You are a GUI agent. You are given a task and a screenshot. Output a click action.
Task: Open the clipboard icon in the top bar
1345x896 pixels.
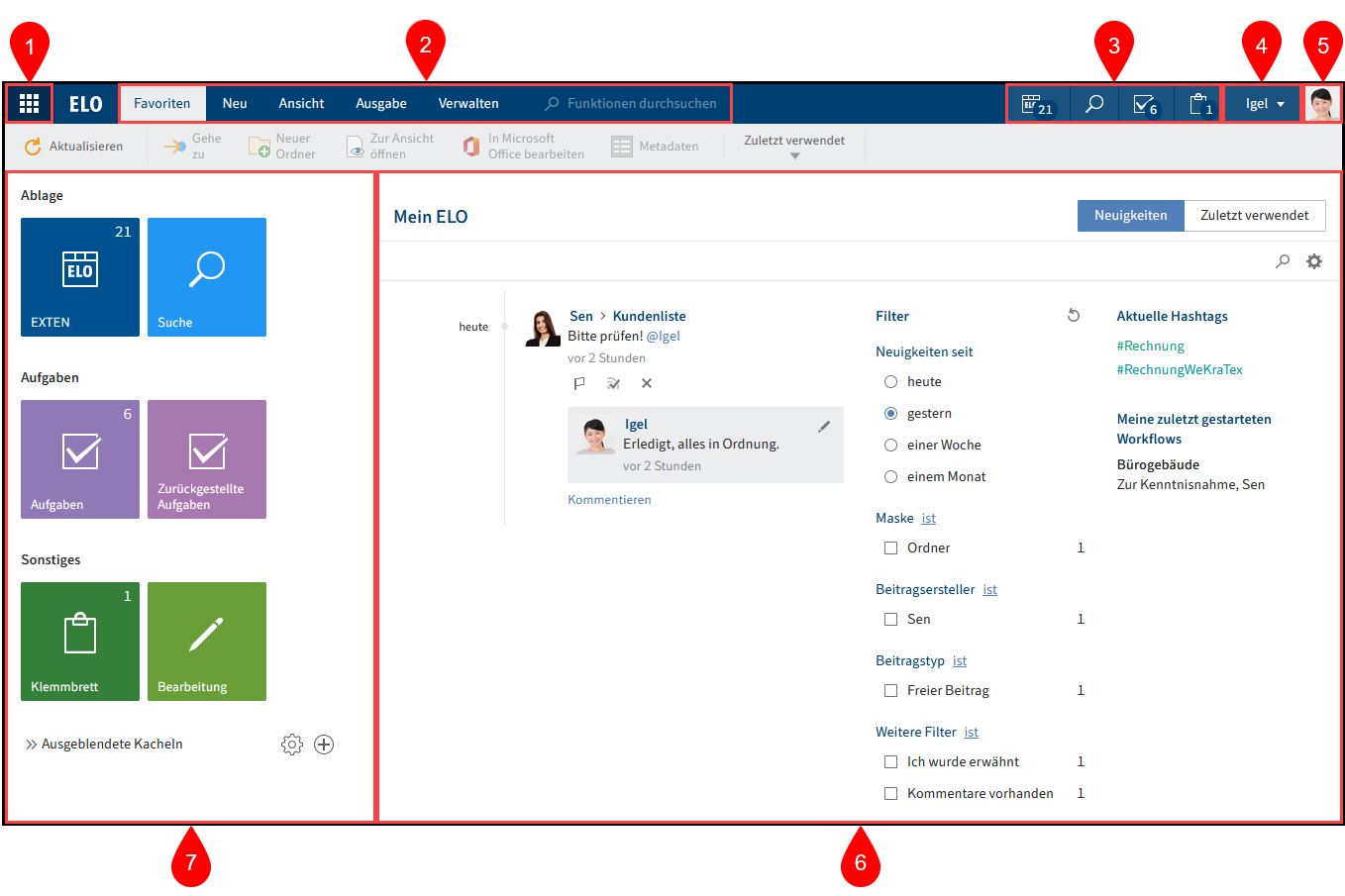(x=1198, y=104)
